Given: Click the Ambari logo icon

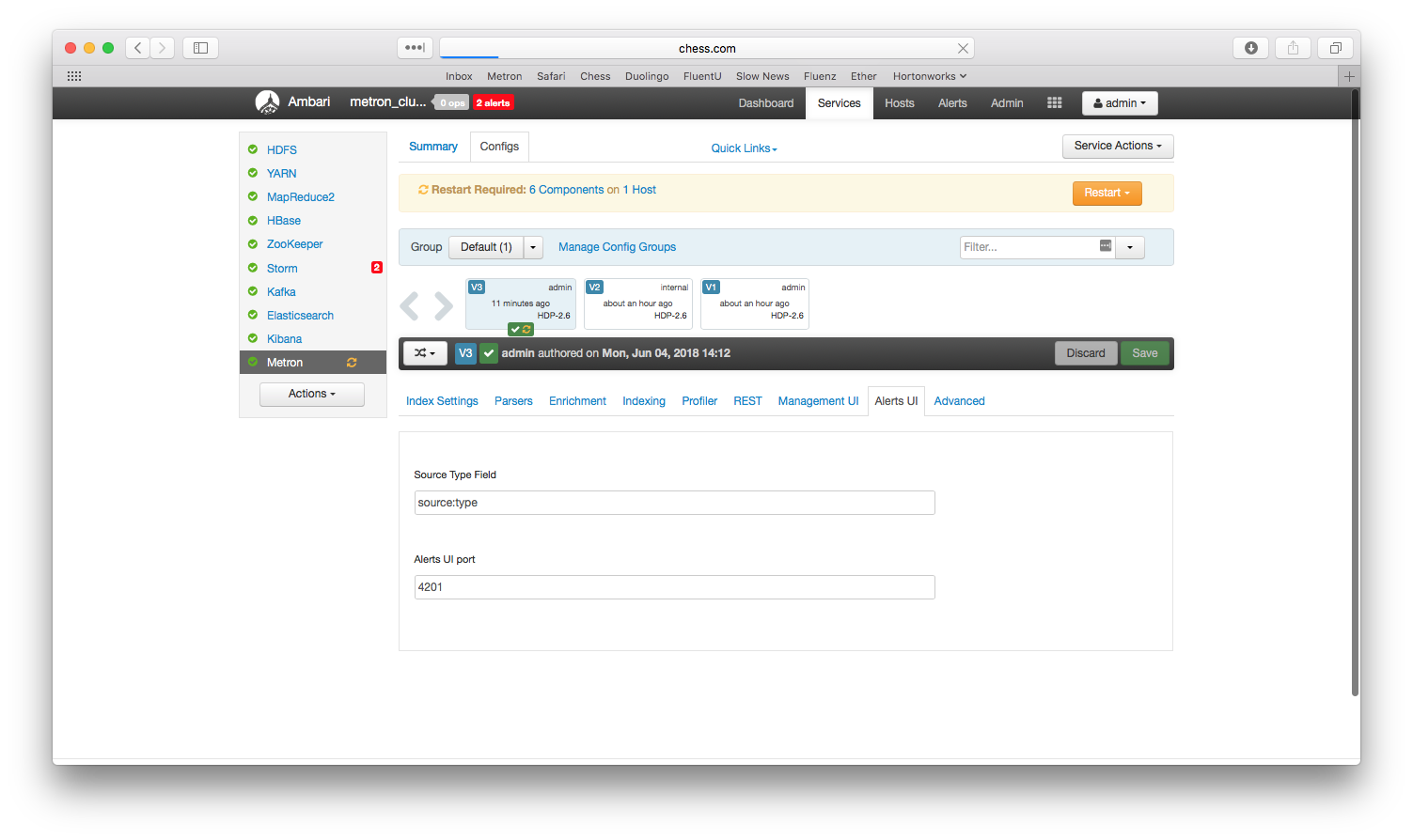Looking at the screenshot, I should pos(267,102).
